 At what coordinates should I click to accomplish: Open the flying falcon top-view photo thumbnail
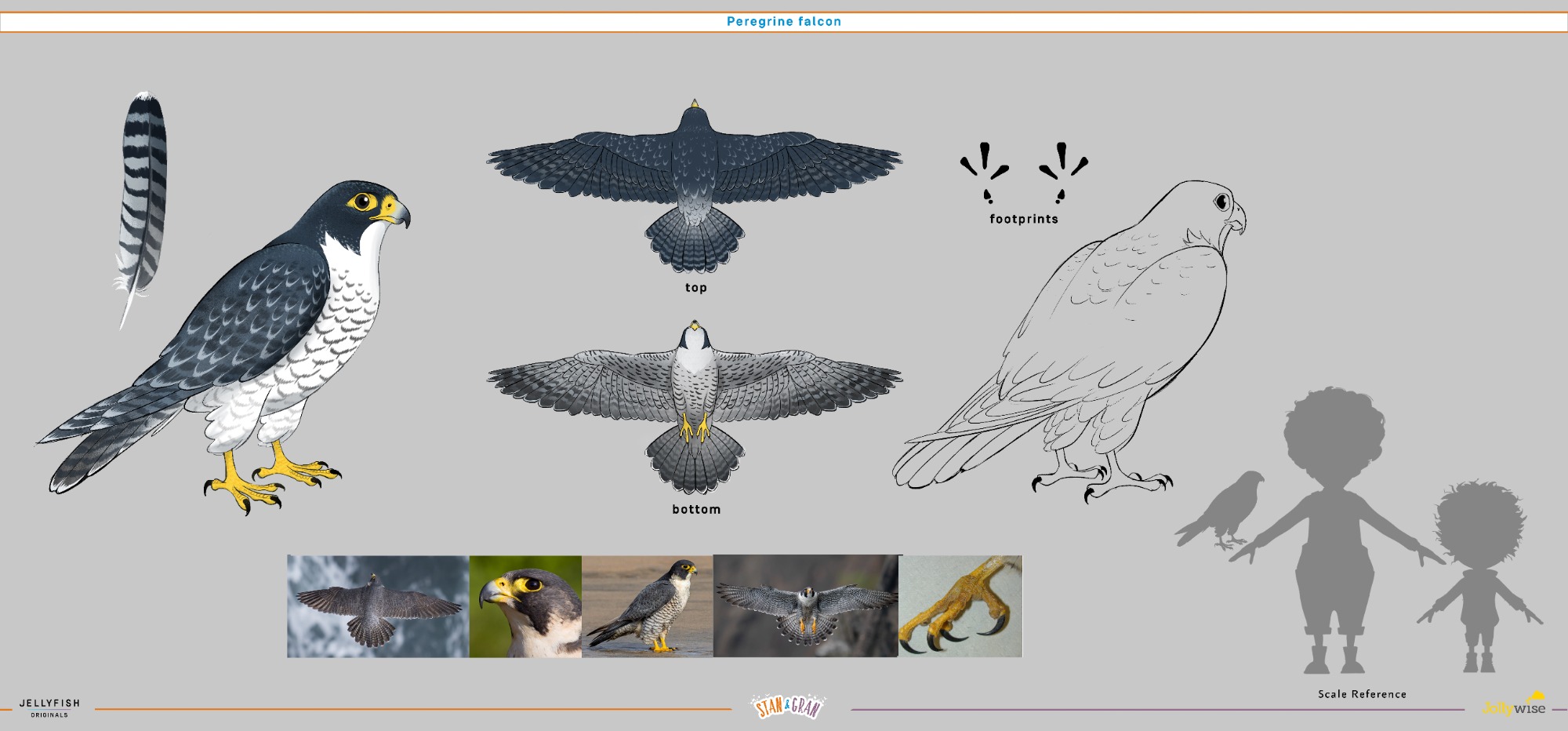tap(378, 606)
